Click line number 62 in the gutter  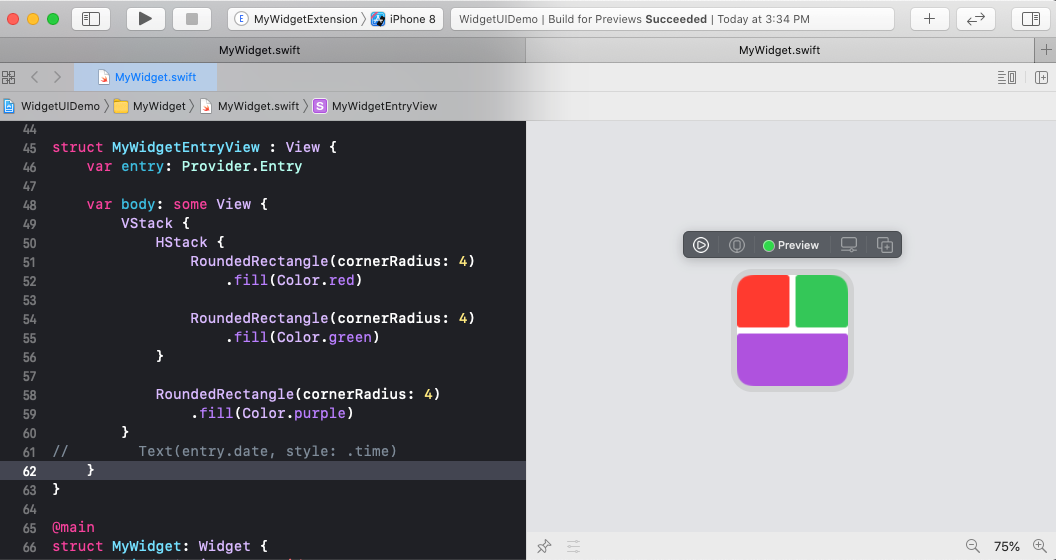(x=30, y=470)
